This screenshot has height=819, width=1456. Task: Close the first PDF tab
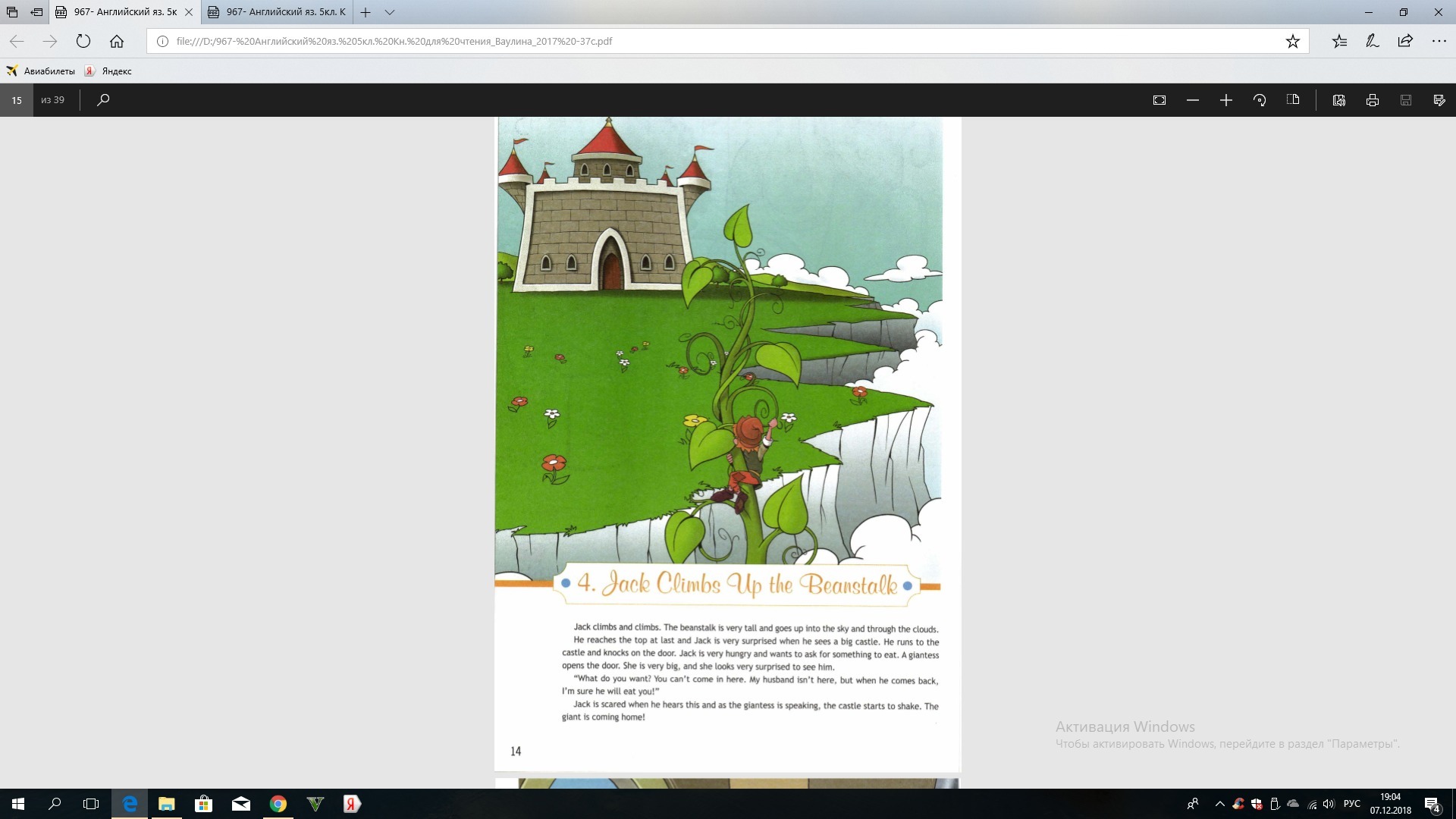point(189,12)
